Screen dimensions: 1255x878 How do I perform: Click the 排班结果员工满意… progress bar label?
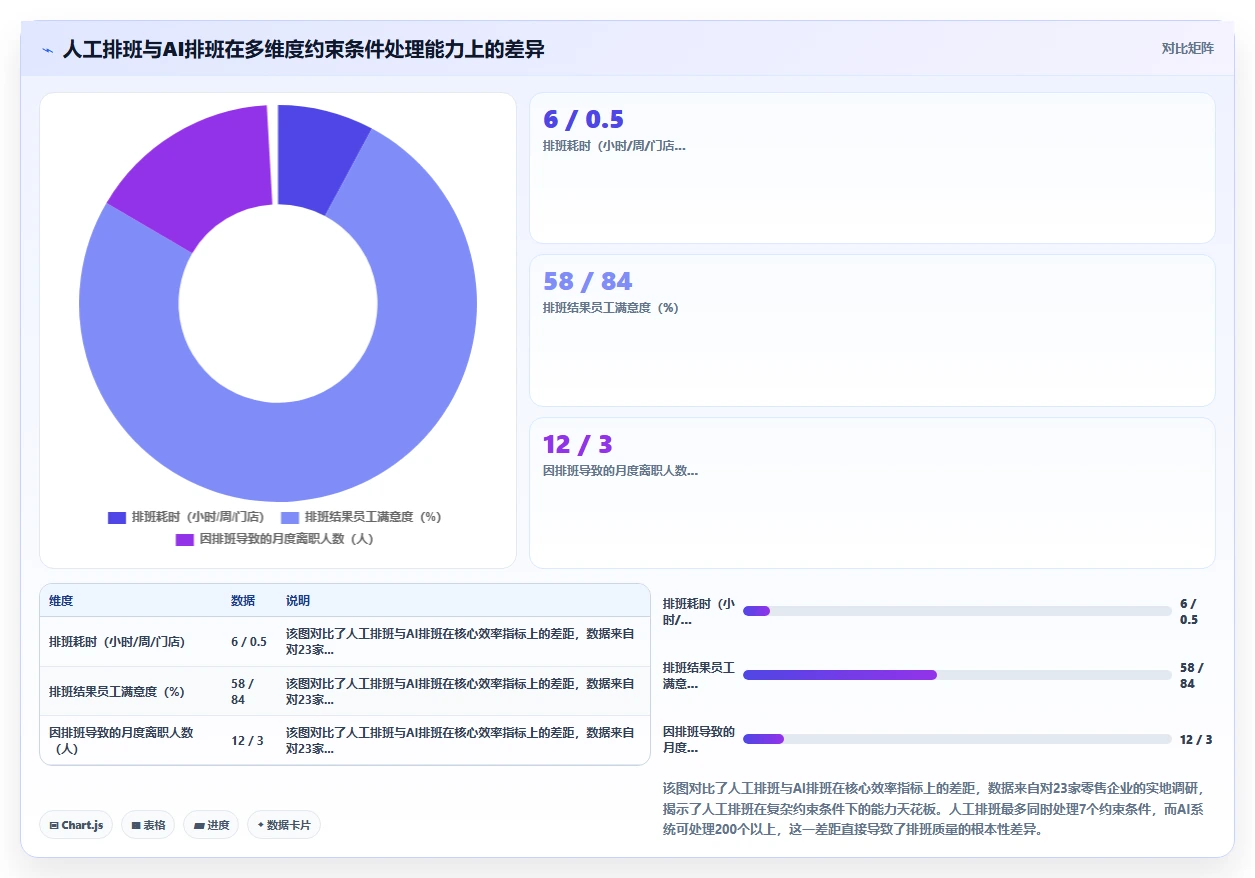point(698,676)
